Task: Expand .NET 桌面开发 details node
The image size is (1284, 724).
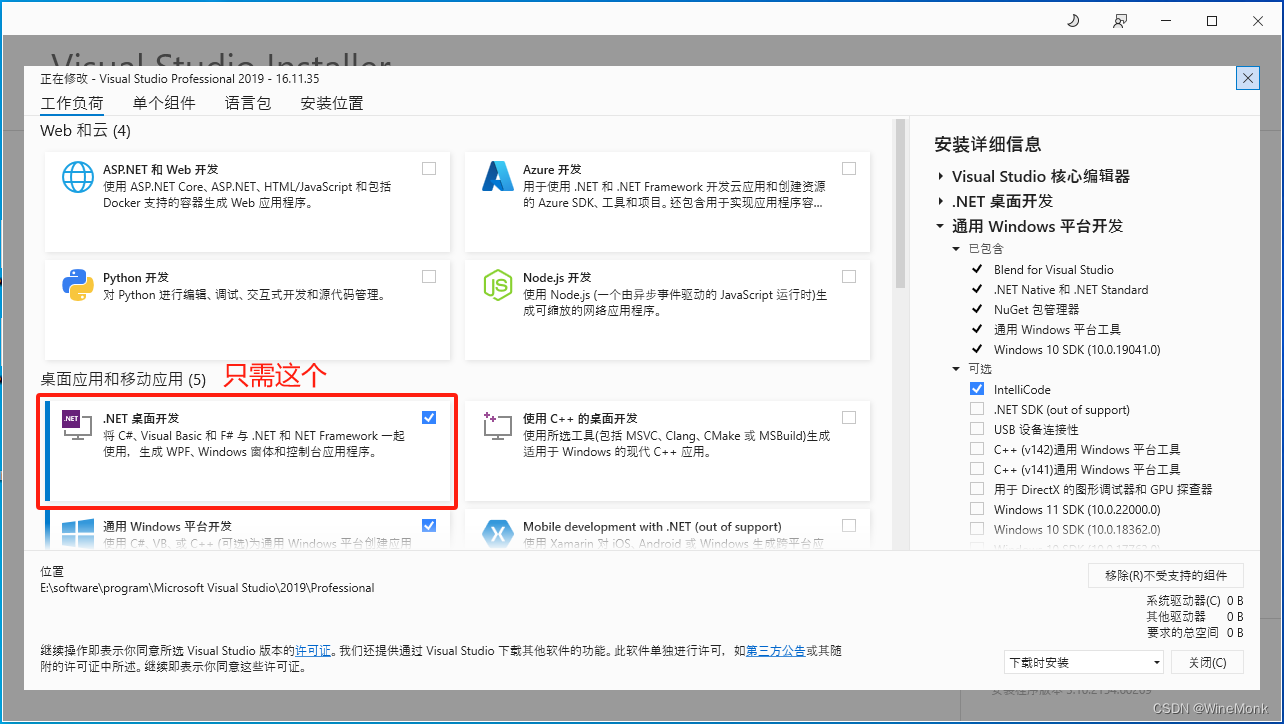Action: (941, 201)
